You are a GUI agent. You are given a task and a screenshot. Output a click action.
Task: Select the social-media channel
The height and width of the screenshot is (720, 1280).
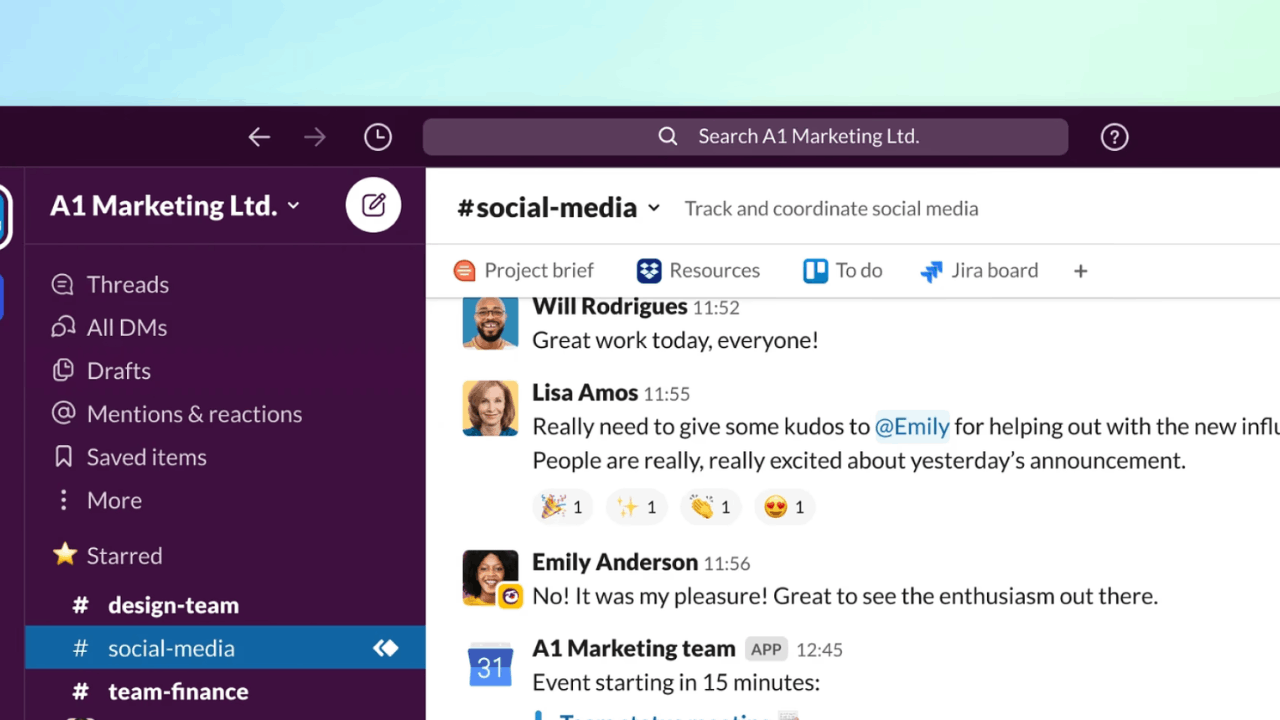pyautogui.click(x=225, y=648)
